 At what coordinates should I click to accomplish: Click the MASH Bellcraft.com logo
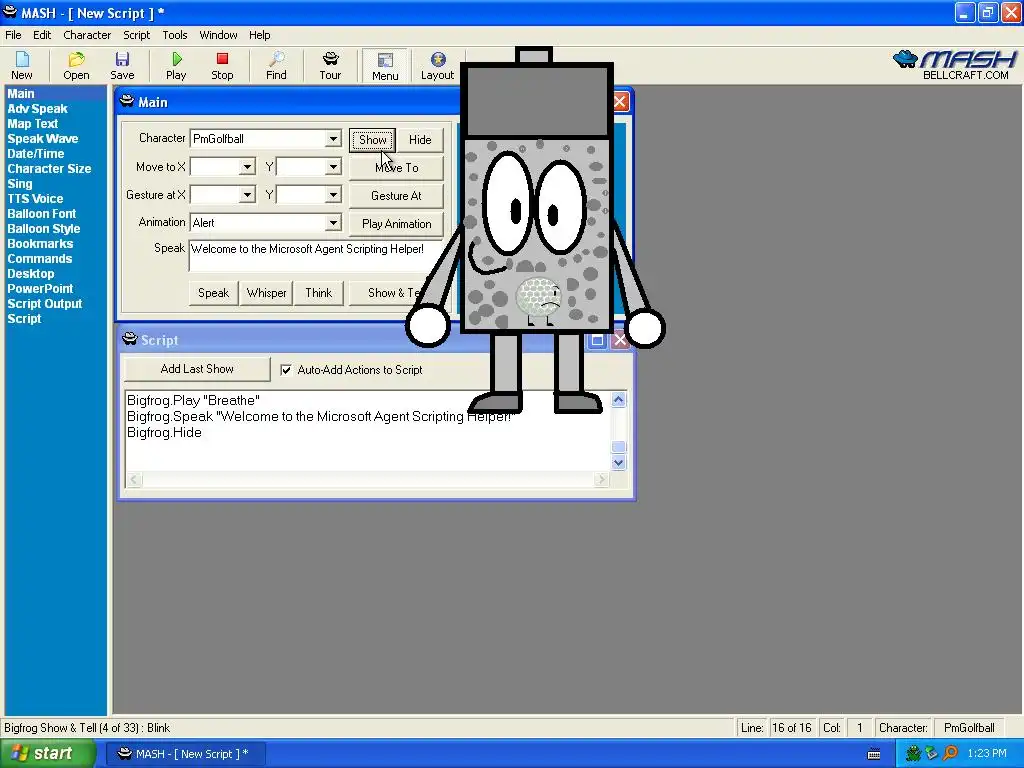tap(955, 65)
